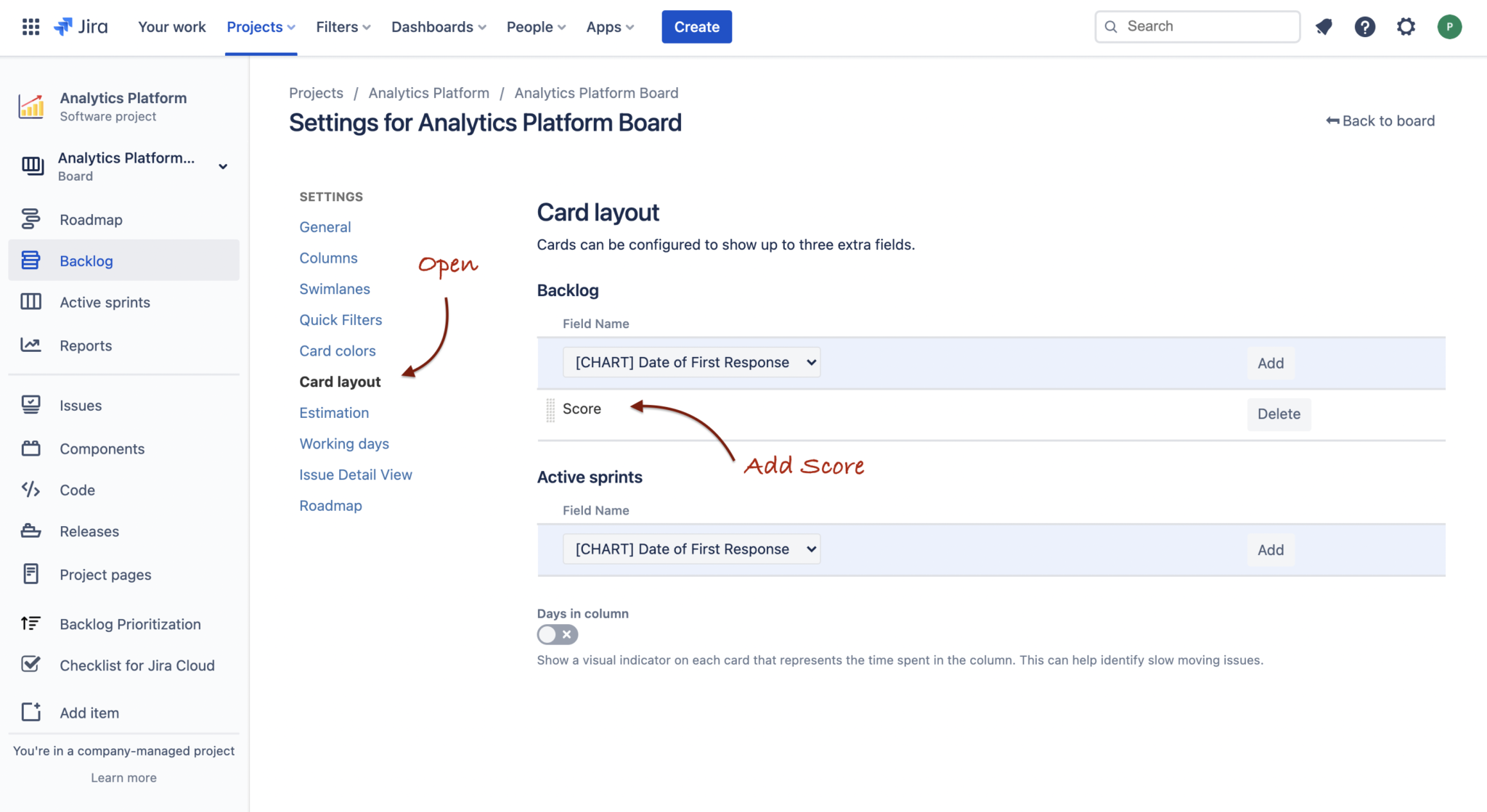Toggle the Days in column switch
1487x812 pixels.
(557, 635)
